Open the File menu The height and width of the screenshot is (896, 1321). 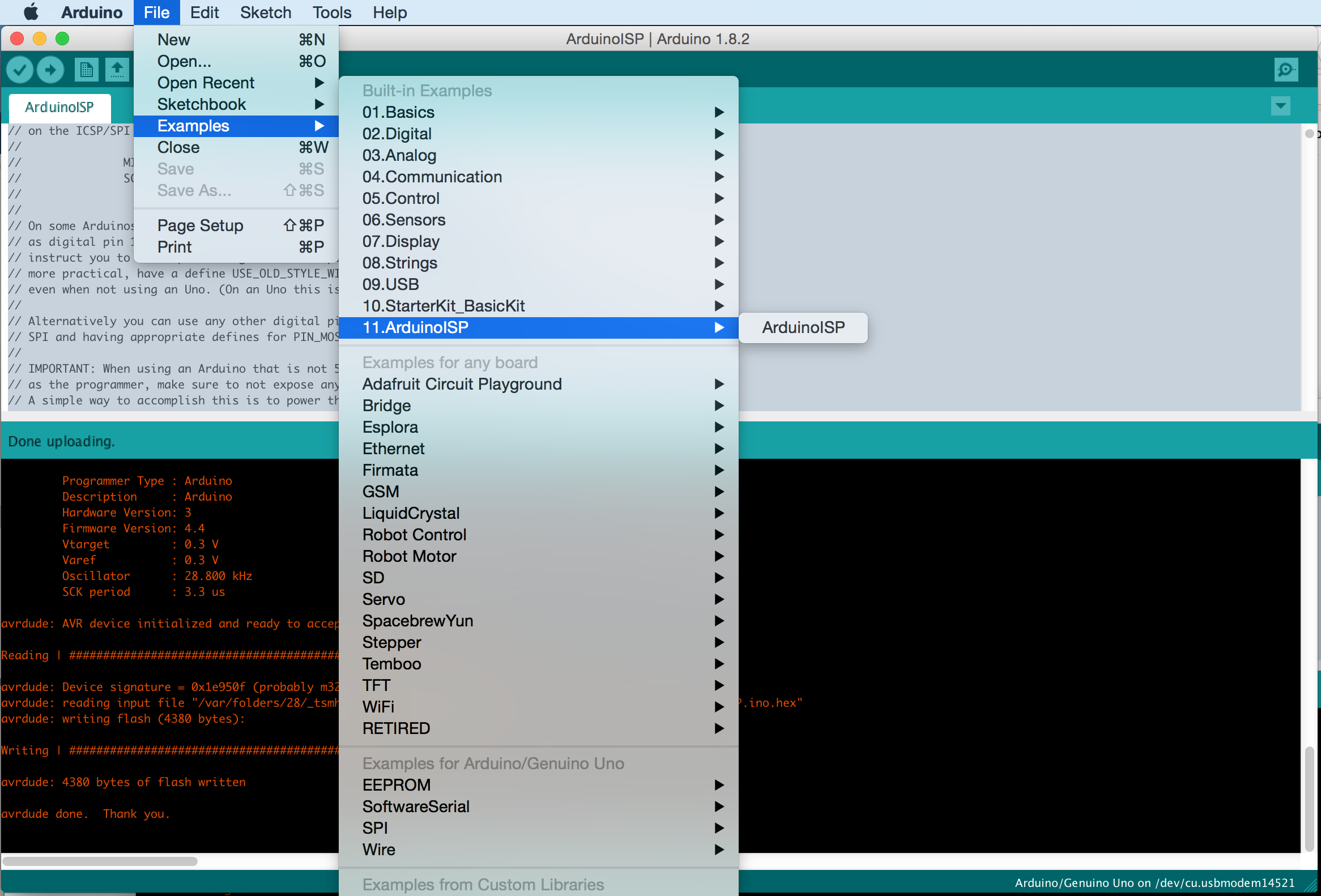[154, 12]
